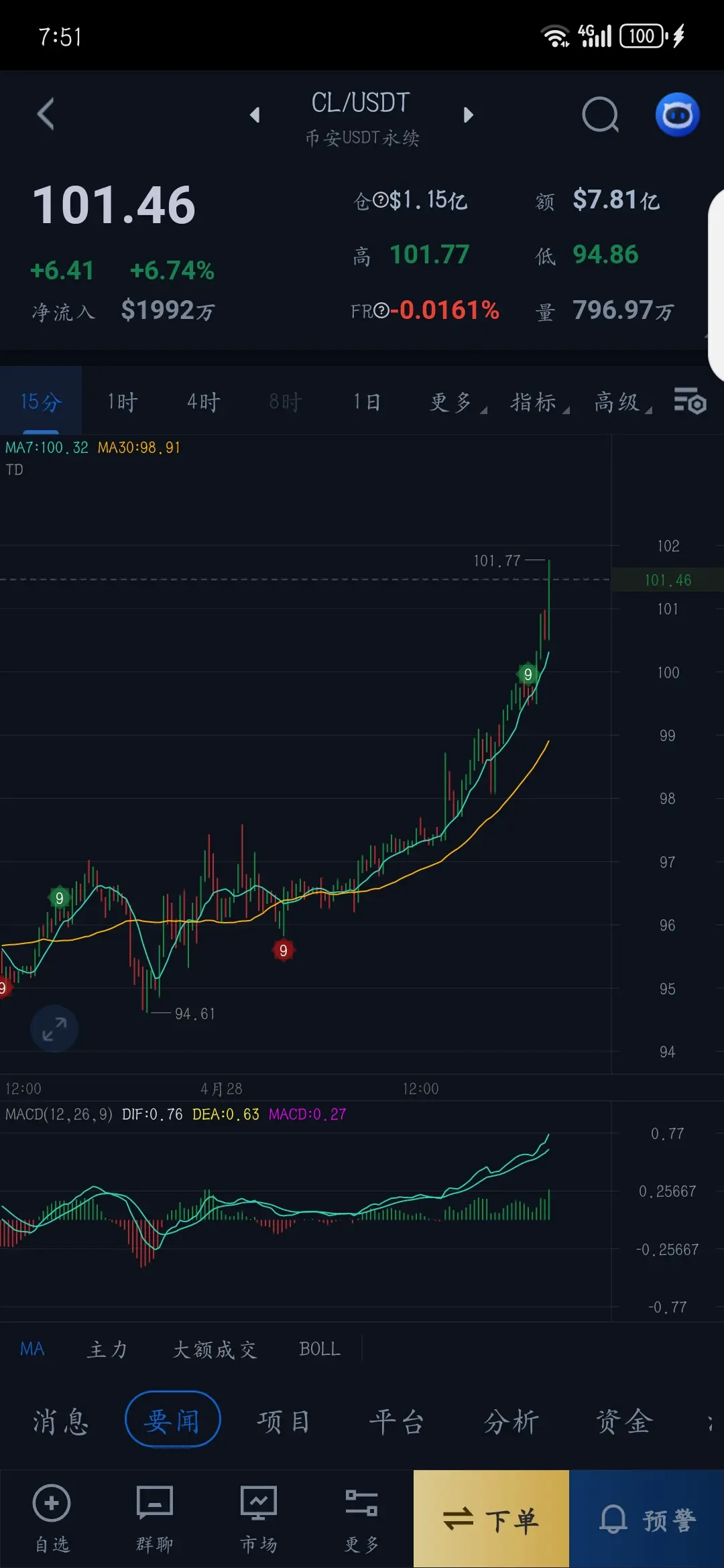724x1568 pixels.
Task: Expand chart to fullscreen
Action: pyautogui.click(x=54, y=1029)
